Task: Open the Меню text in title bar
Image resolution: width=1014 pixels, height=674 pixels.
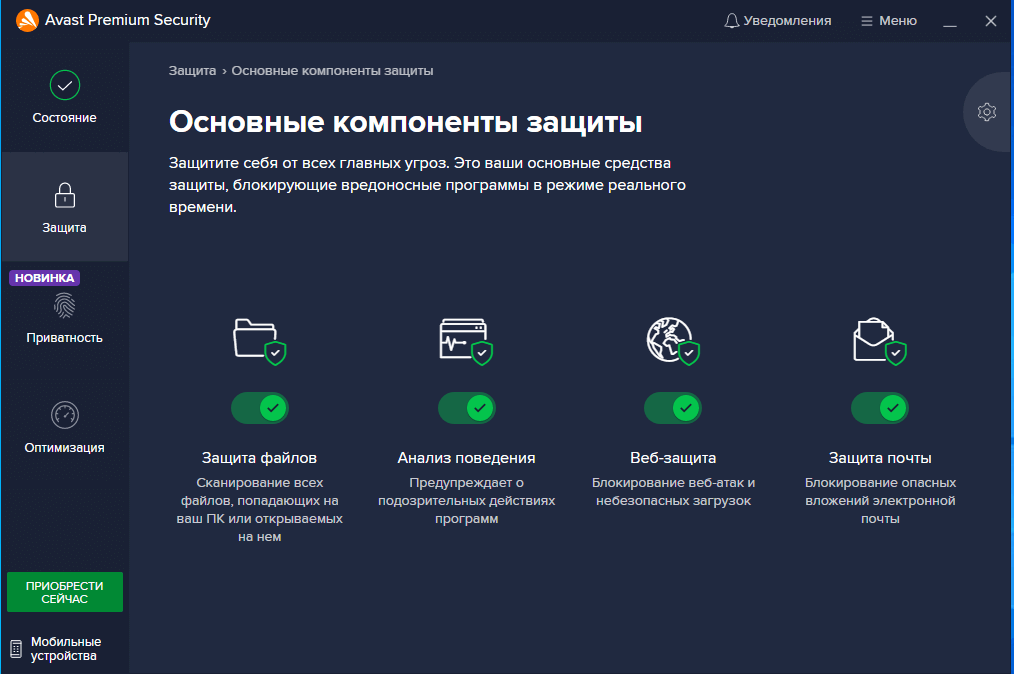Action: pyautogui.click(x=898, y=21)
